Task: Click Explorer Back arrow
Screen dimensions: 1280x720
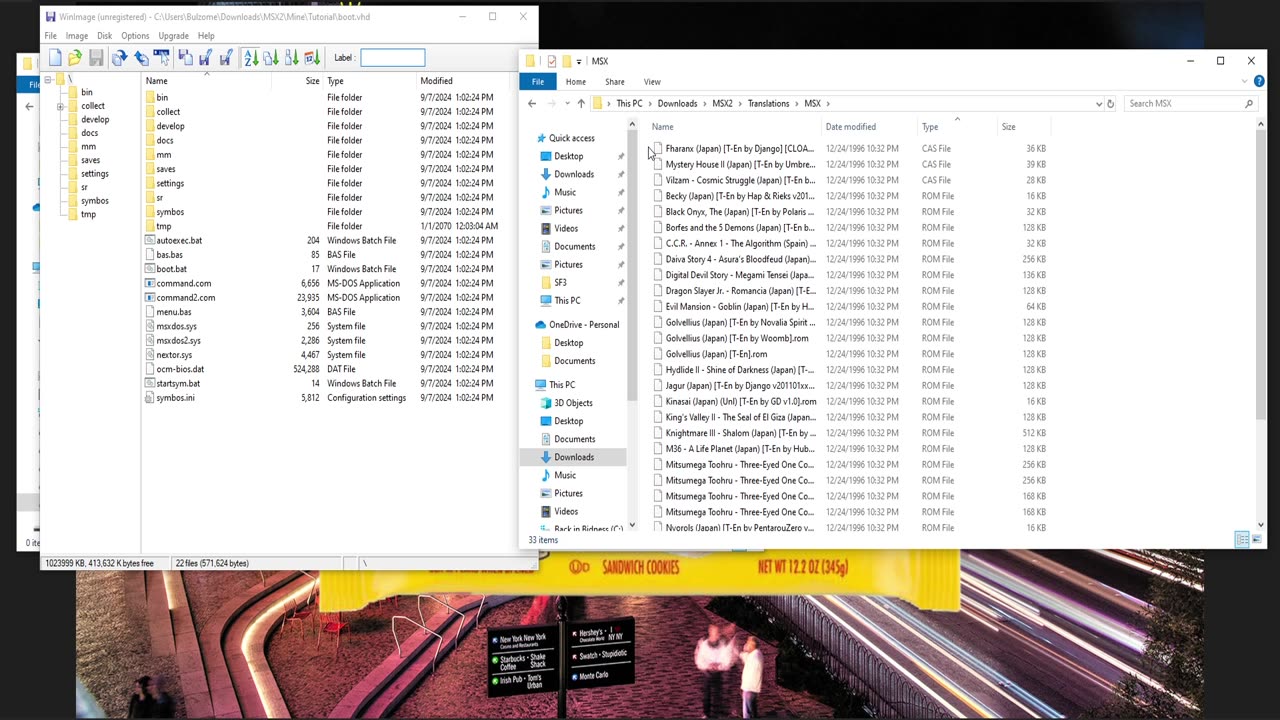Action: 532,104
